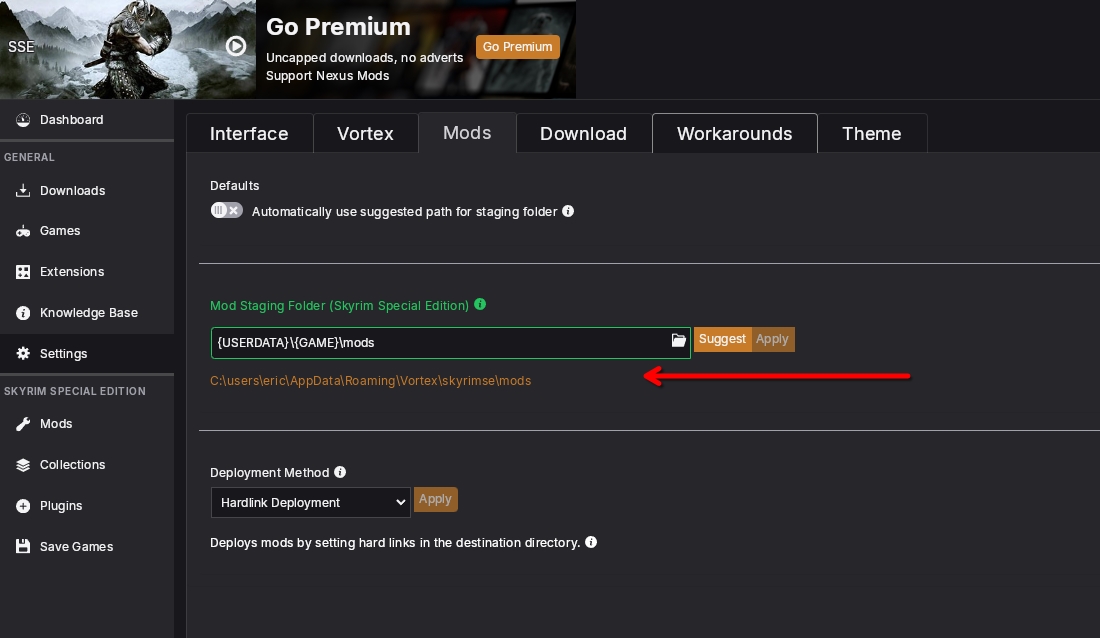Click Apply next to Suggest button
Screen dimensions: 1100x638
[772, 339]
